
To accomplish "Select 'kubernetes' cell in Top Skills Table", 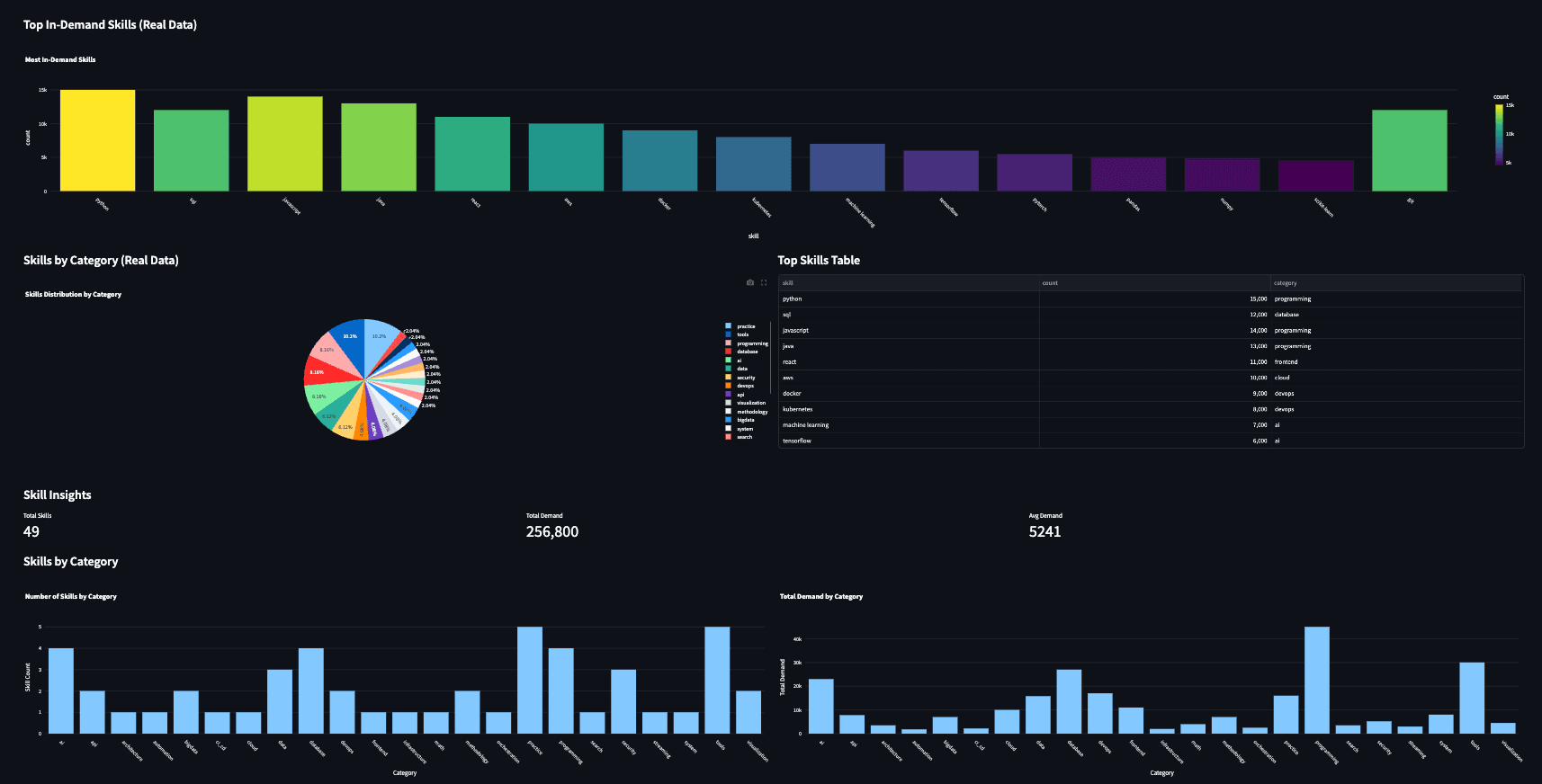I will click(x=909, y=409).
